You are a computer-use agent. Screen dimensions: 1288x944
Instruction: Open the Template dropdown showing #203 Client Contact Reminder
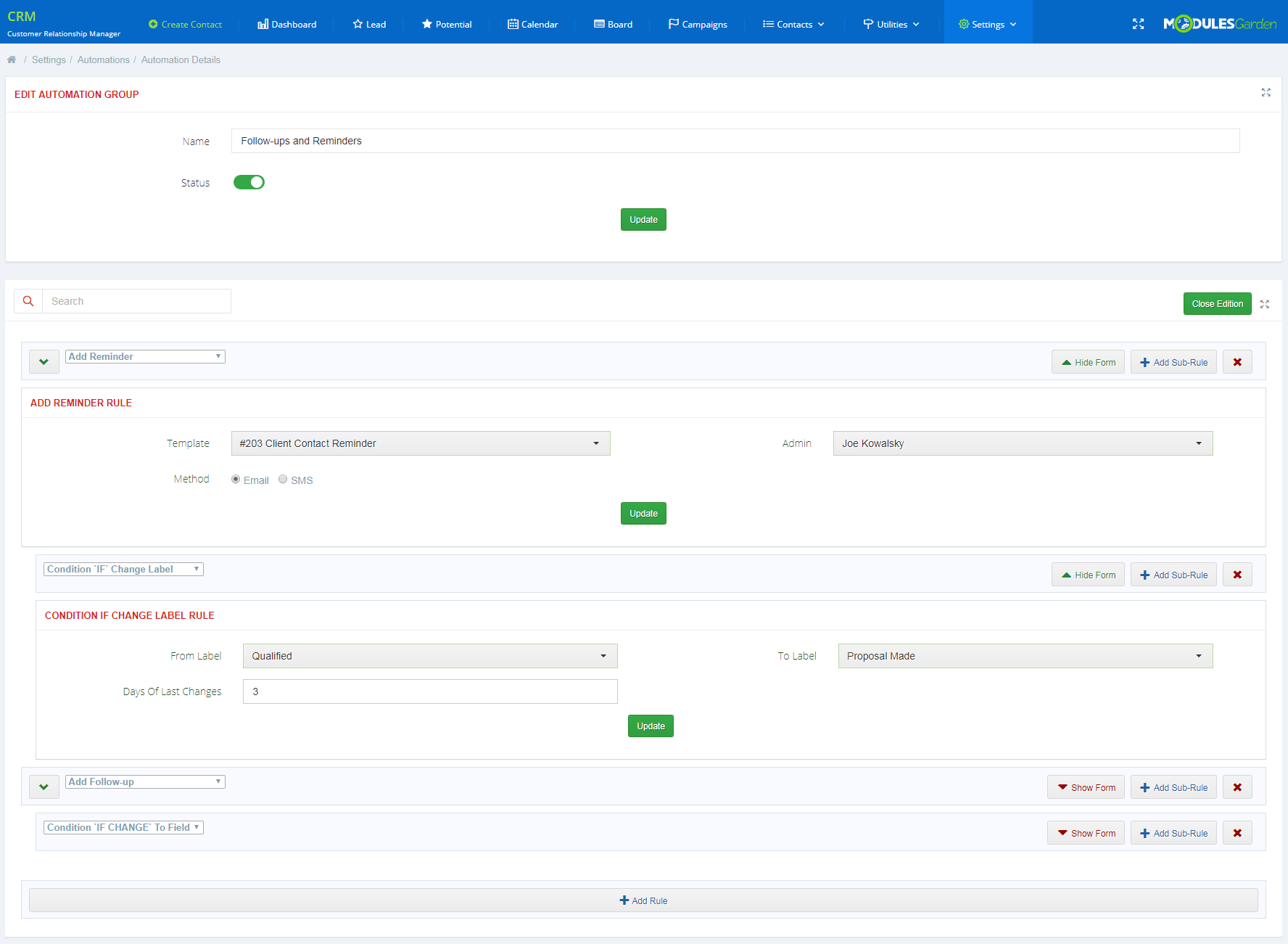(420, 443)
